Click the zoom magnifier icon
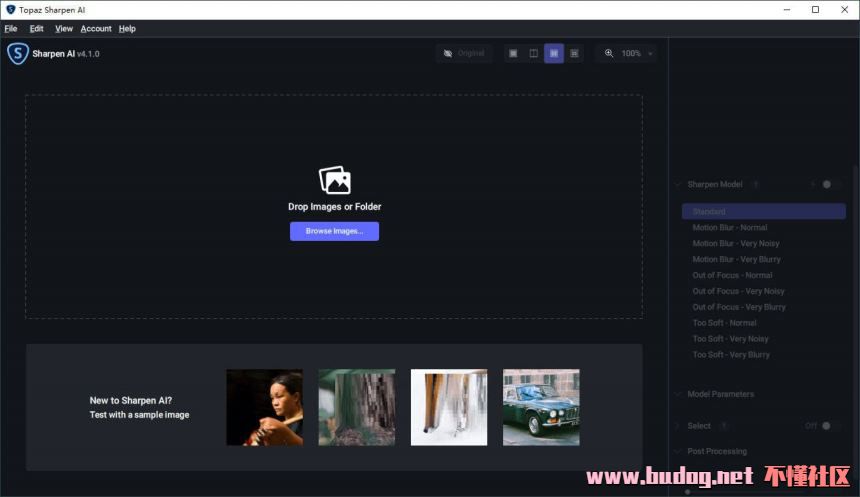This screenshot has width=860, height=497. pyautogui.click(x=609, y=53)
